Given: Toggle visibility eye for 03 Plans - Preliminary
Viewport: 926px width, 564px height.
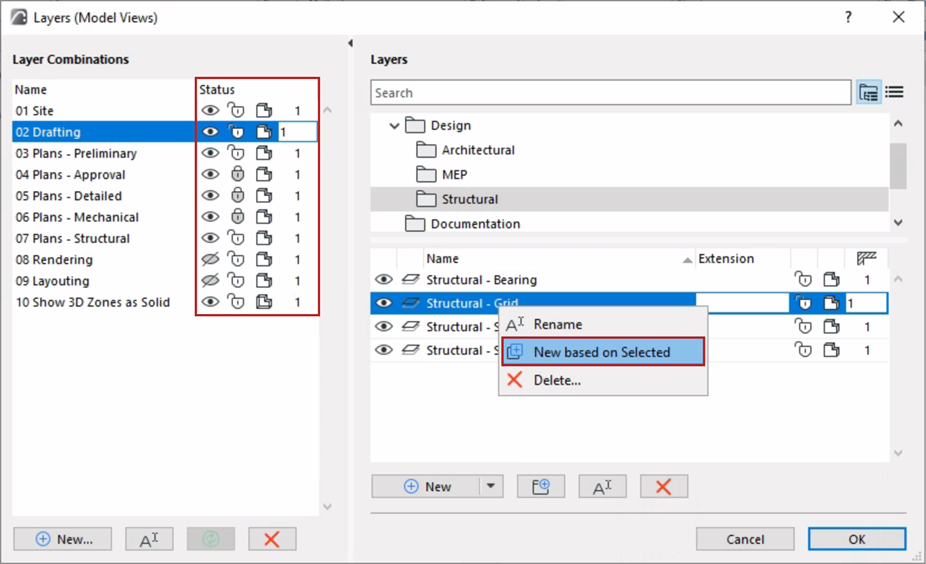Looking at the screenshot, I should coord(210,153).
